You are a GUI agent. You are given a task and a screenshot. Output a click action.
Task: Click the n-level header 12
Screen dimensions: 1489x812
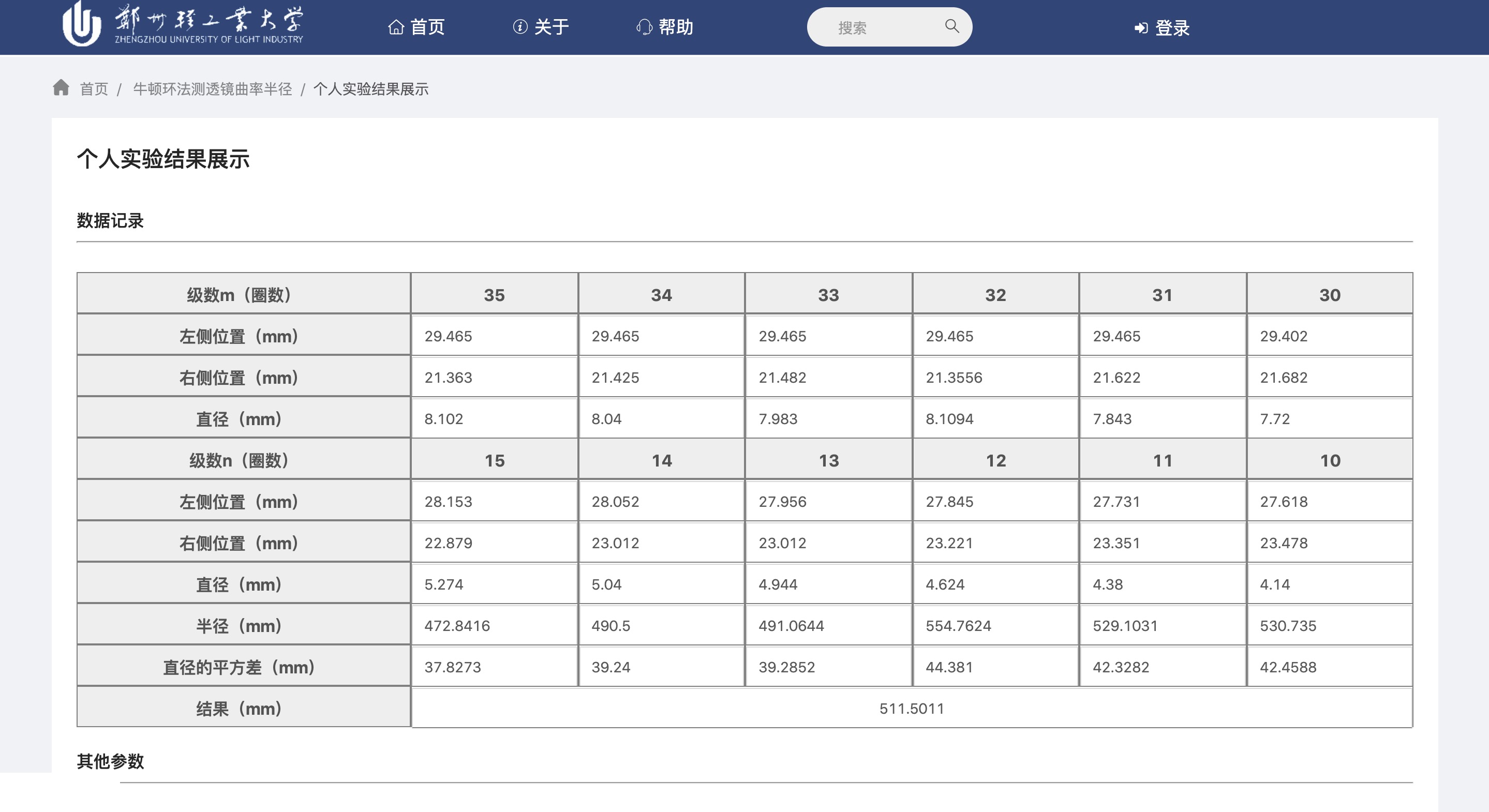[995, 459]
